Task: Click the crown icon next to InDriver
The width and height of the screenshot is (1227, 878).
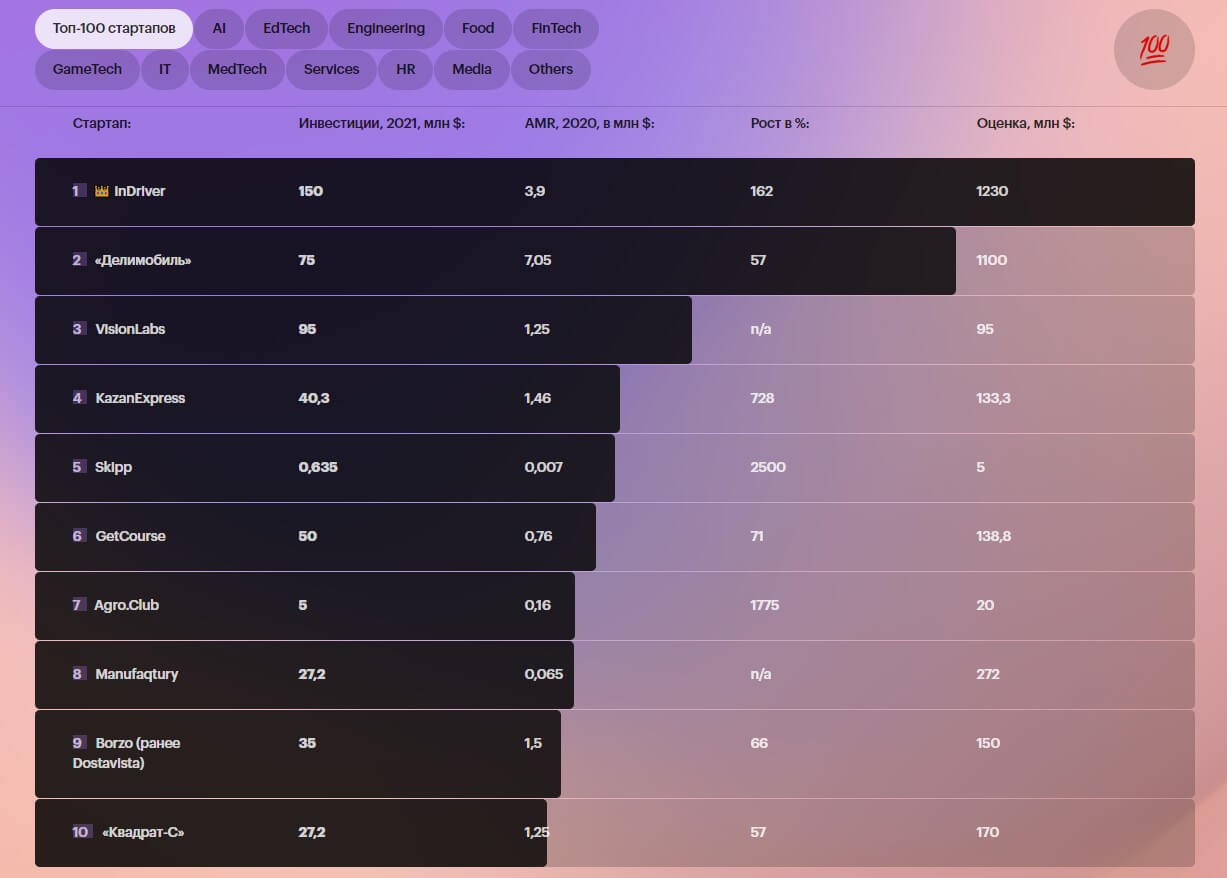Action: click(101, 191)
